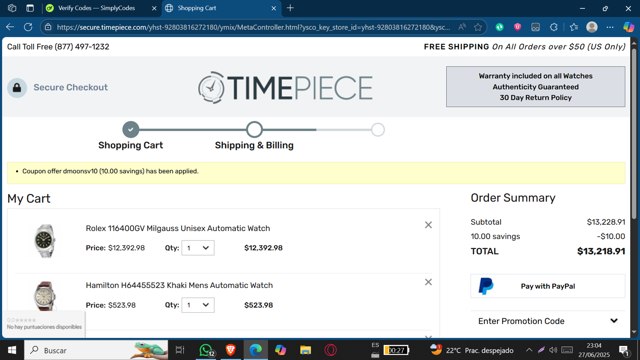640x360 pixels.
Task: Click the TOTAL amount $13,218.91
Action: click(601, 251)
